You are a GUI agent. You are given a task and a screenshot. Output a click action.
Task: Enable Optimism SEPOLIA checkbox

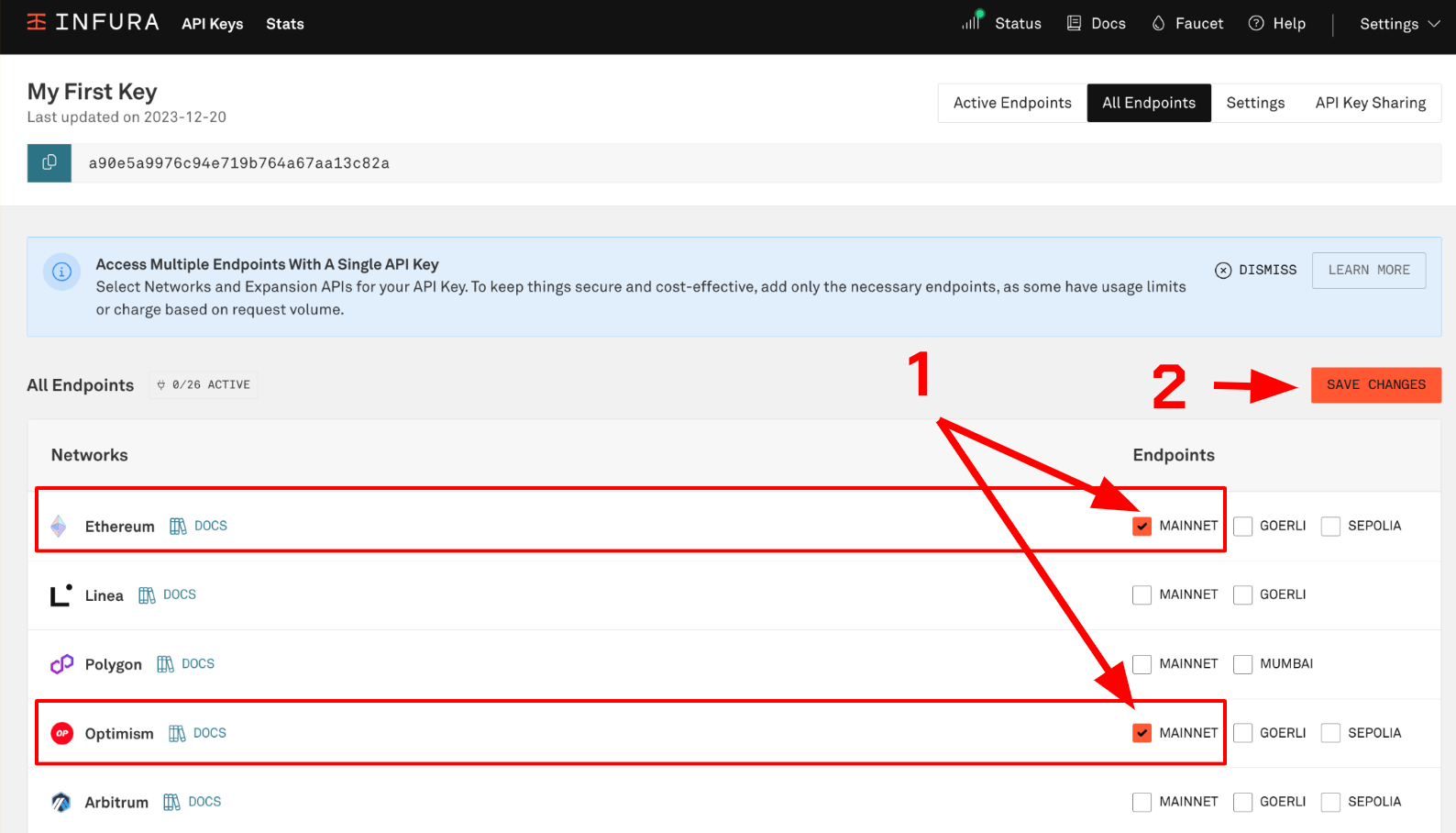click(x=1330, y=733)
